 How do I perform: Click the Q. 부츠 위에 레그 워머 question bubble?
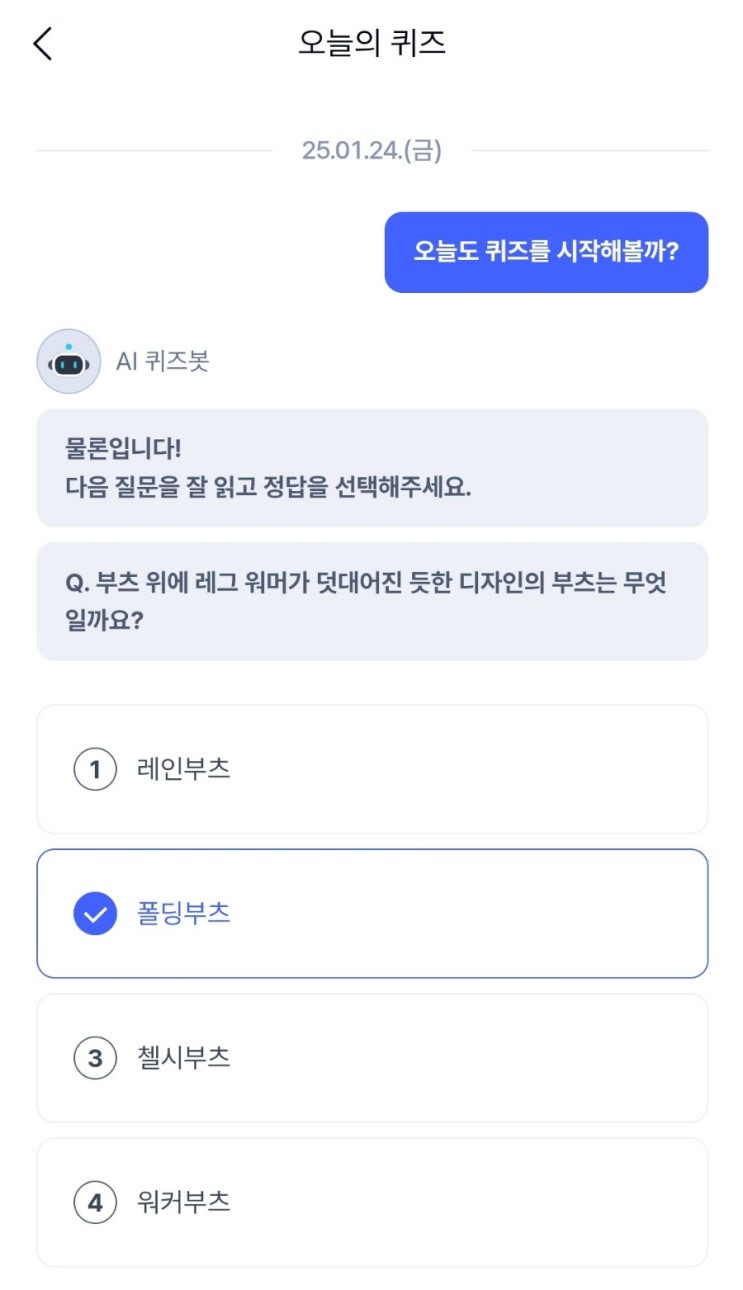click(372, 601)
